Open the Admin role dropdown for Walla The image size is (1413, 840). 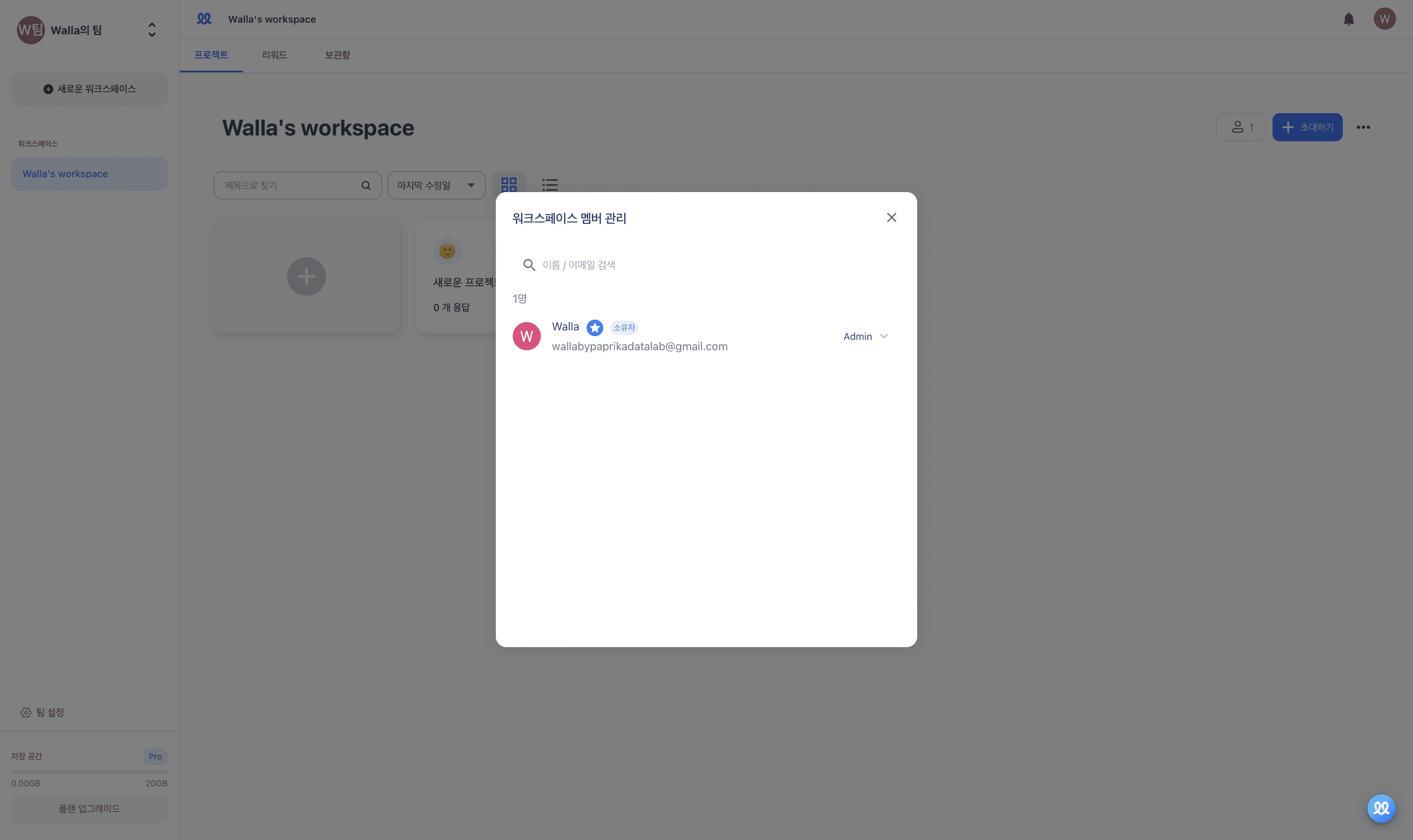(x=866, y=336)
